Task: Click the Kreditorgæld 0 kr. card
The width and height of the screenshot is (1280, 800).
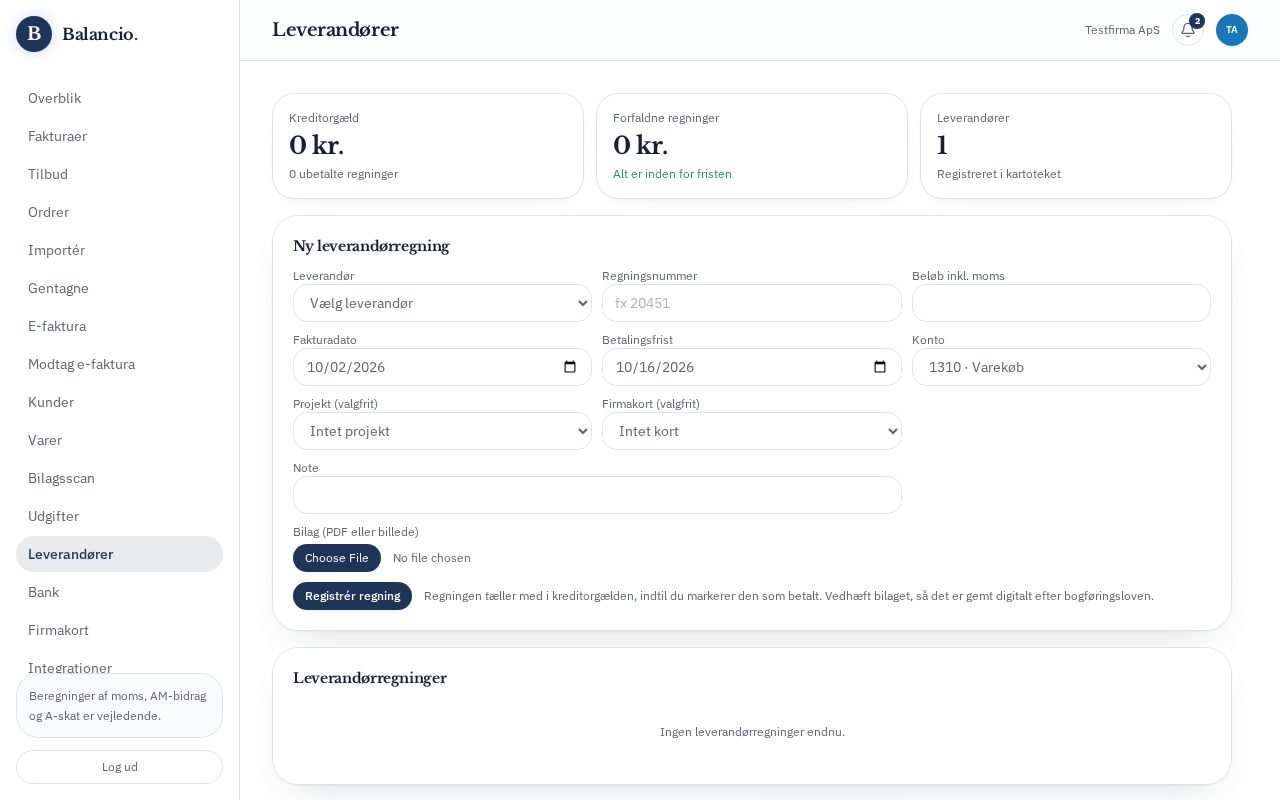Action: click(428, 146)
